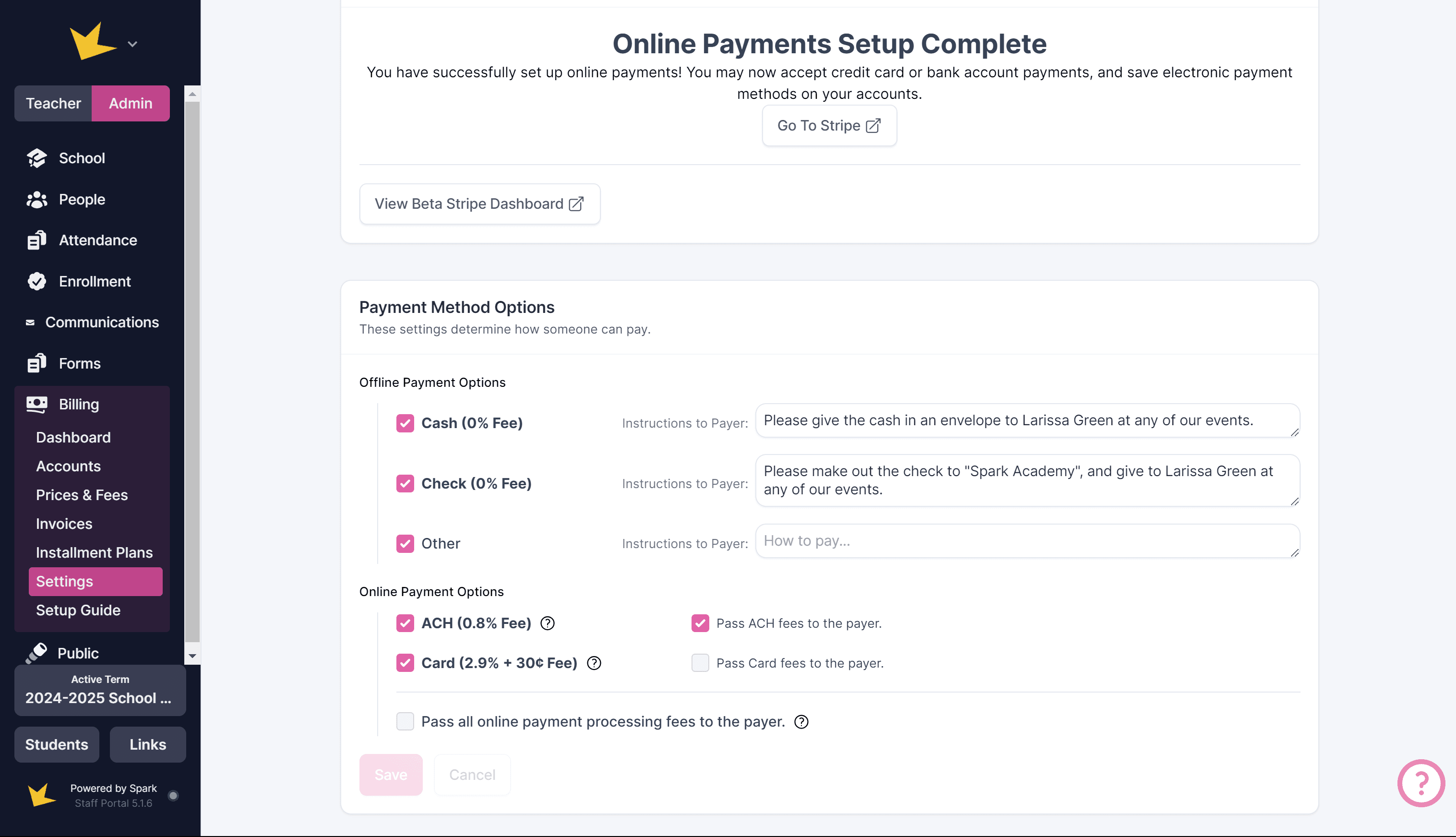
Task: Open the Active Term selector
Action: (100, 690)
